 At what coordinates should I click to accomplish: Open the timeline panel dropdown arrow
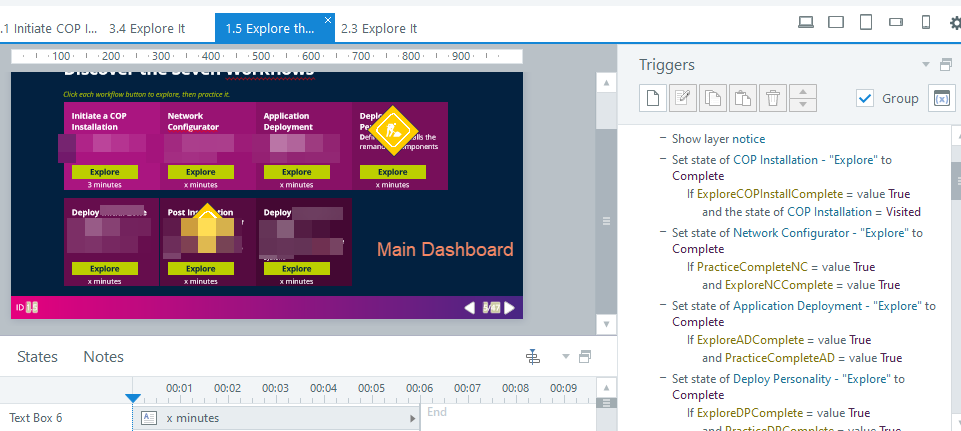coord(566,357)
